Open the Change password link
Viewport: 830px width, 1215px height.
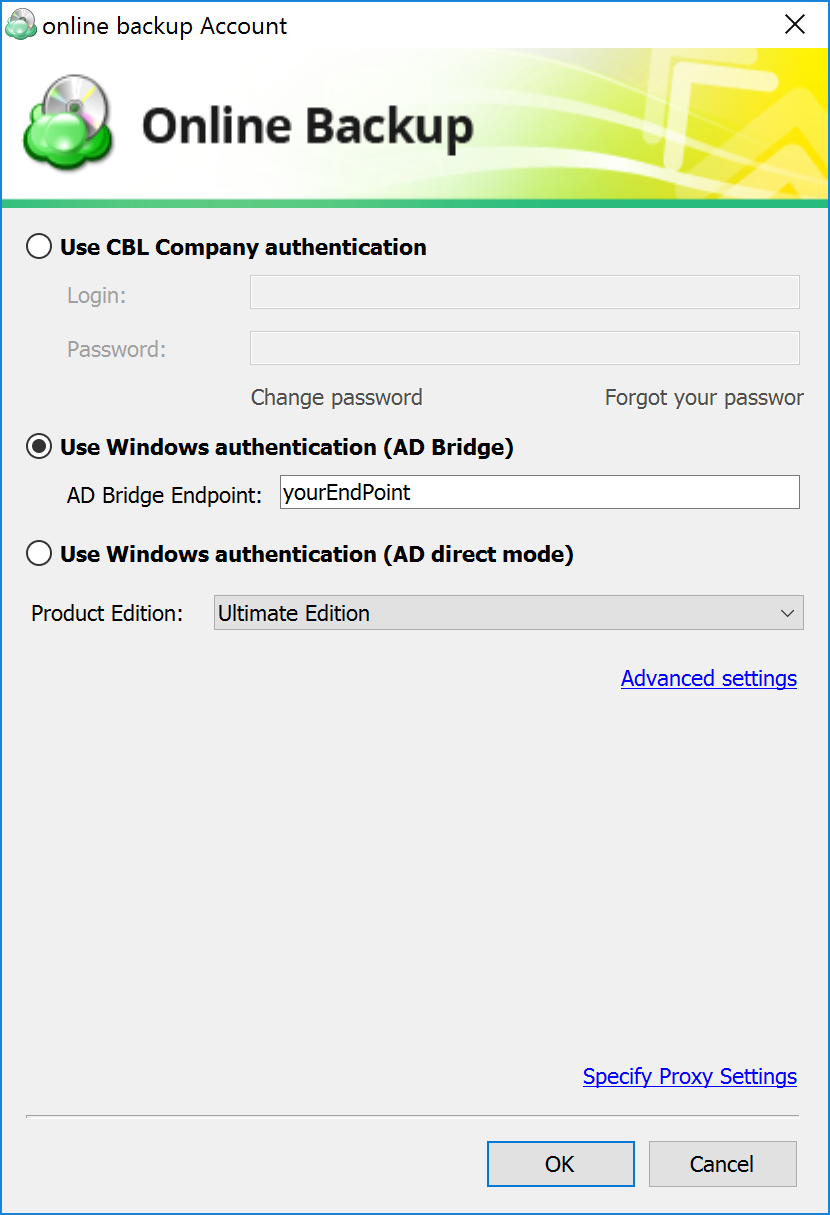click(336, 397)
